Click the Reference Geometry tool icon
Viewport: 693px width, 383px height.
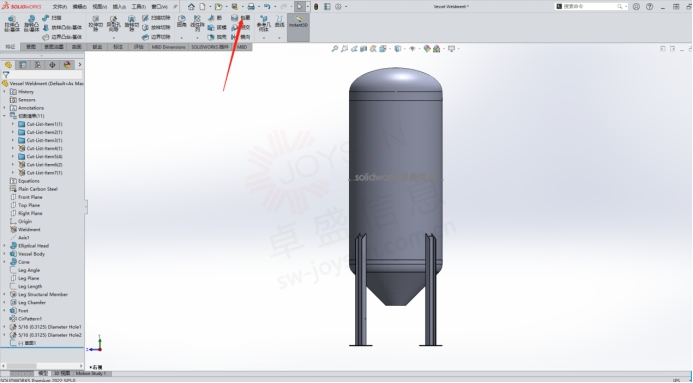pyautogui.click(x=263, y=23)
